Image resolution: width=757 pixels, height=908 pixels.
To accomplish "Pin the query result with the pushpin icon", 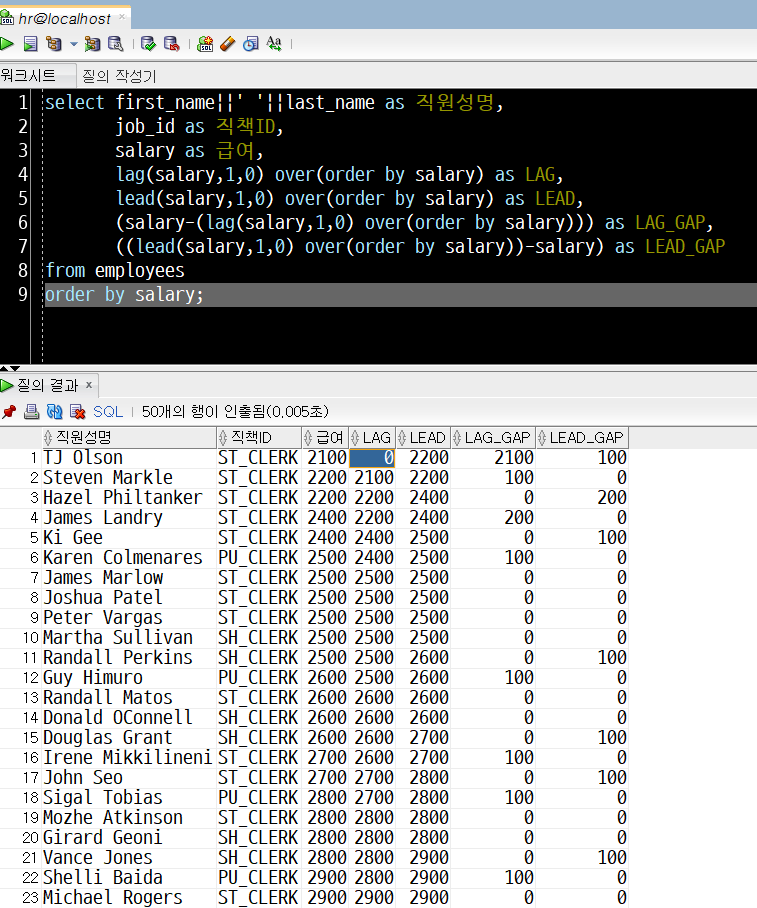I will [x=9, y=412].
